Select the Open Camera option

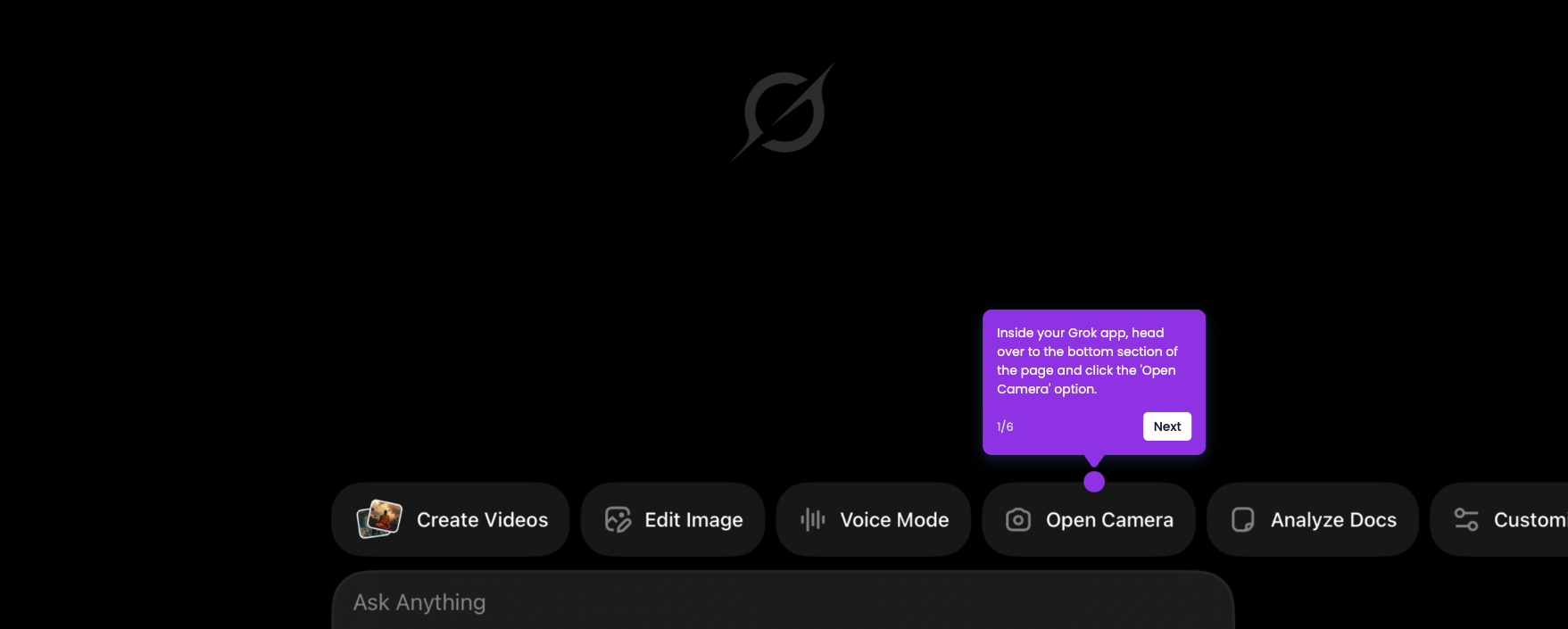[x=1089, y=519]
